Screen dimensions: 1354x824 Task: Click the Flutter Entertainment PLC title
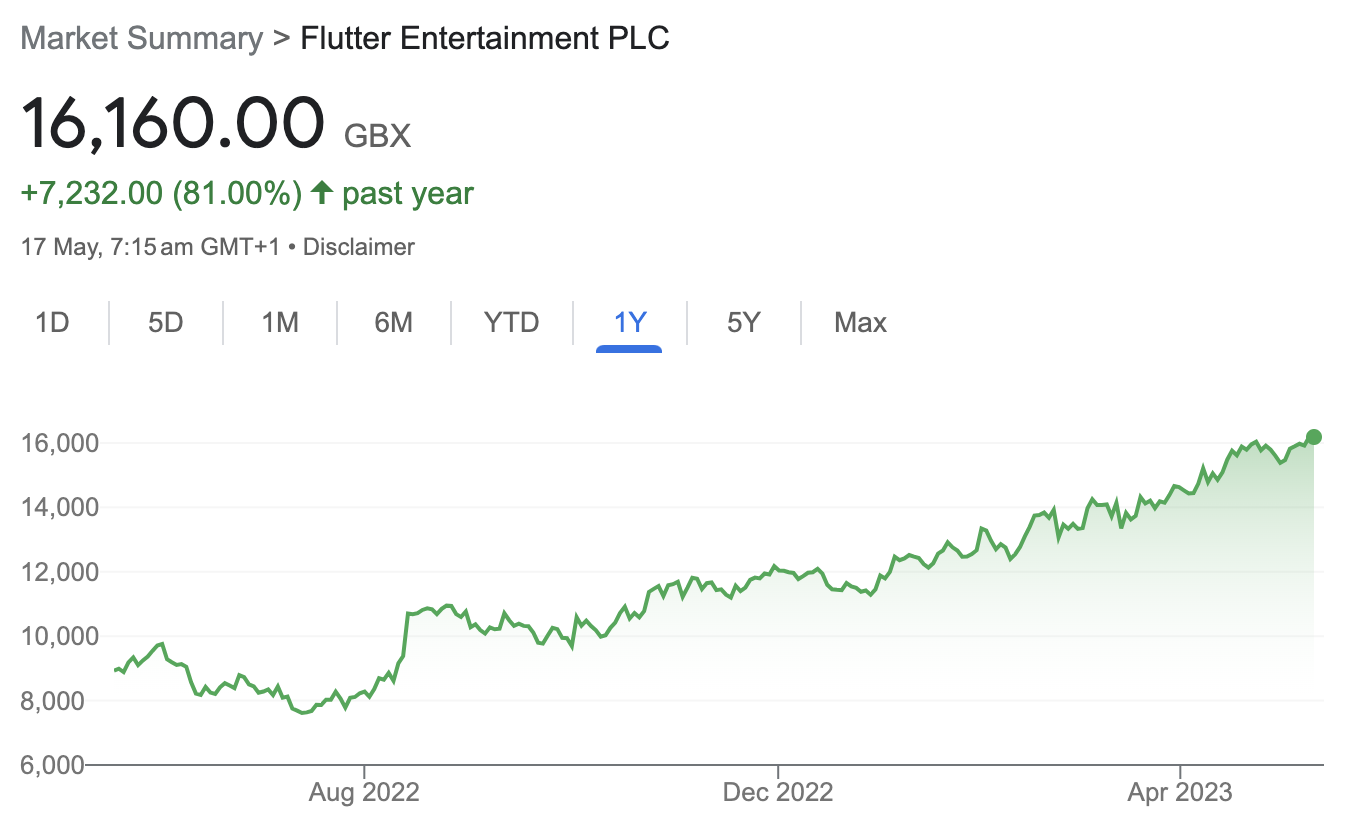click(485, 39)
